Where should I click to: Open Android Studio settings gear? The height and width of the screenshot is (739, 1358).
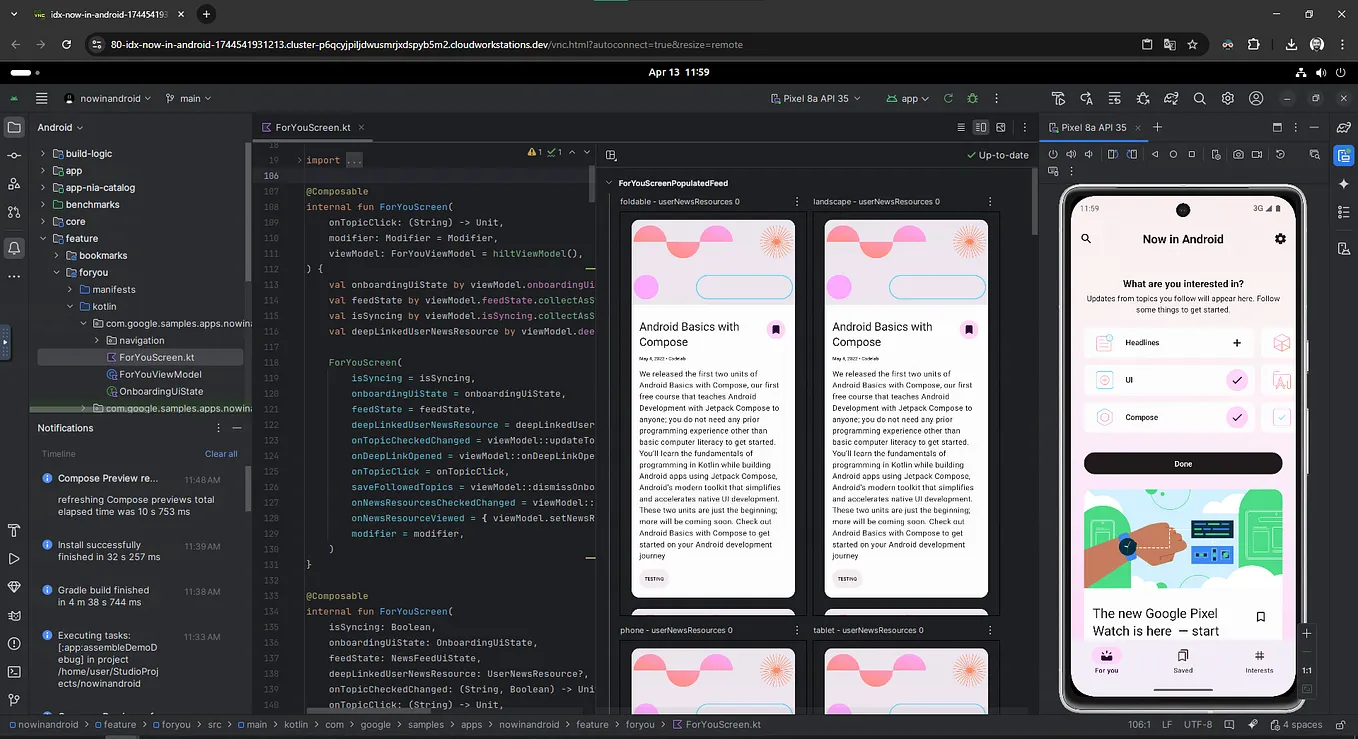click(x=1227, y=98)
